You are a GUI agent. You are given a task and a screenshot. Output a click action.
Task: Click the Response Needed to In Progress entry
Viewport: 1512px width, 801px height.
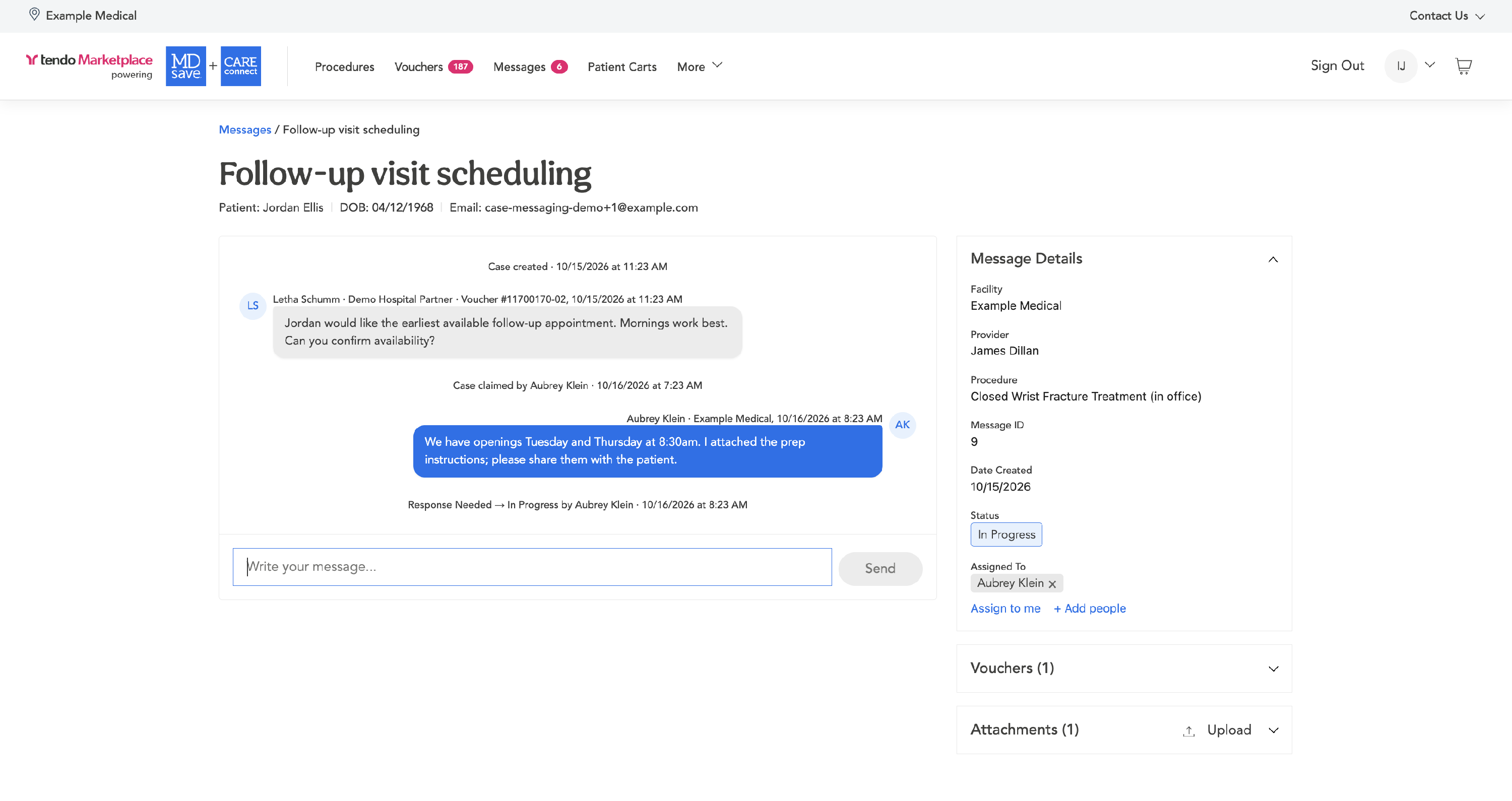[578, 505]
